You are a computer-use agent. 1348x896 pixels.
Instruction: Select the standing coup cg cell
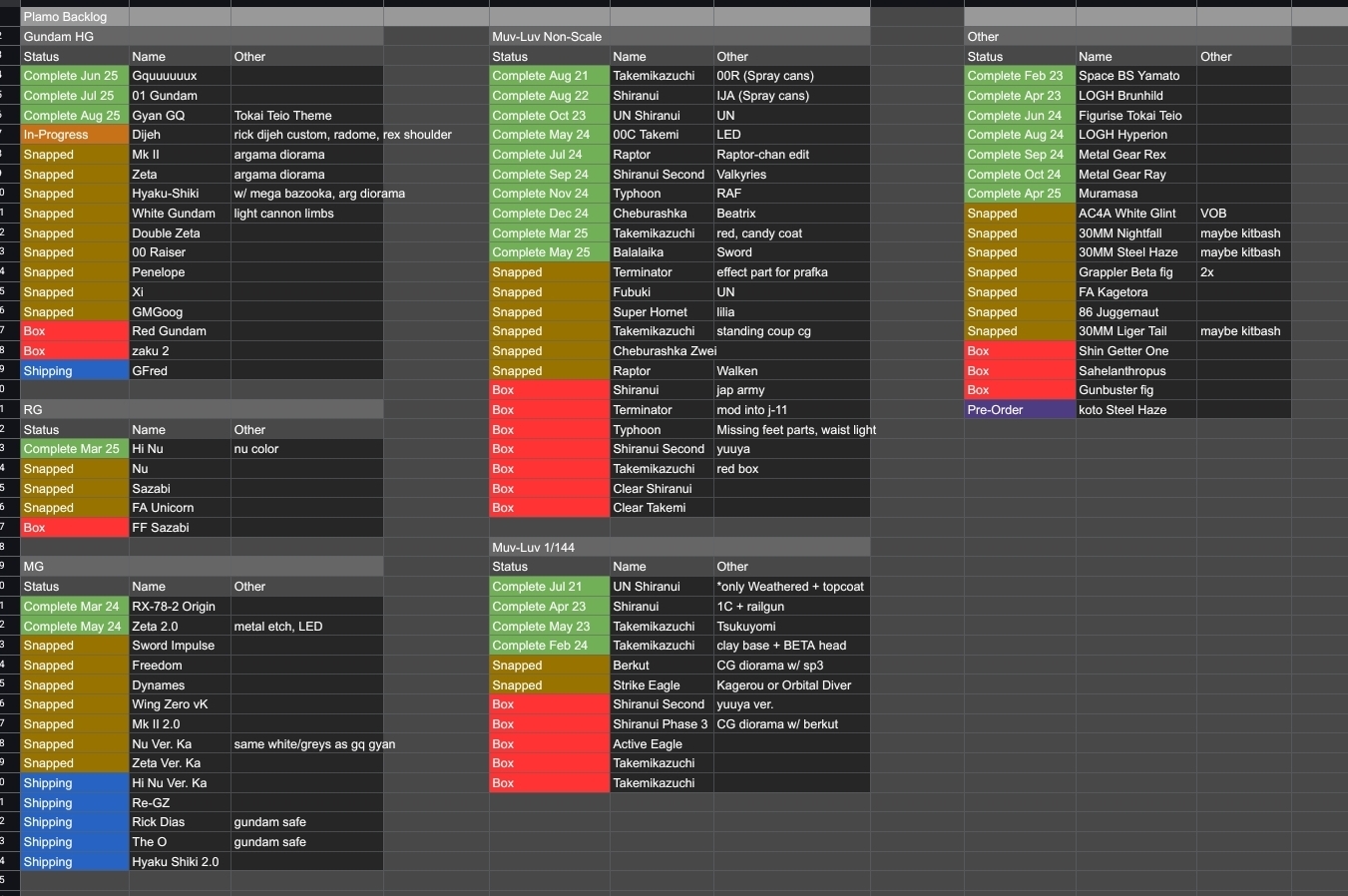(x=792, y=331)
